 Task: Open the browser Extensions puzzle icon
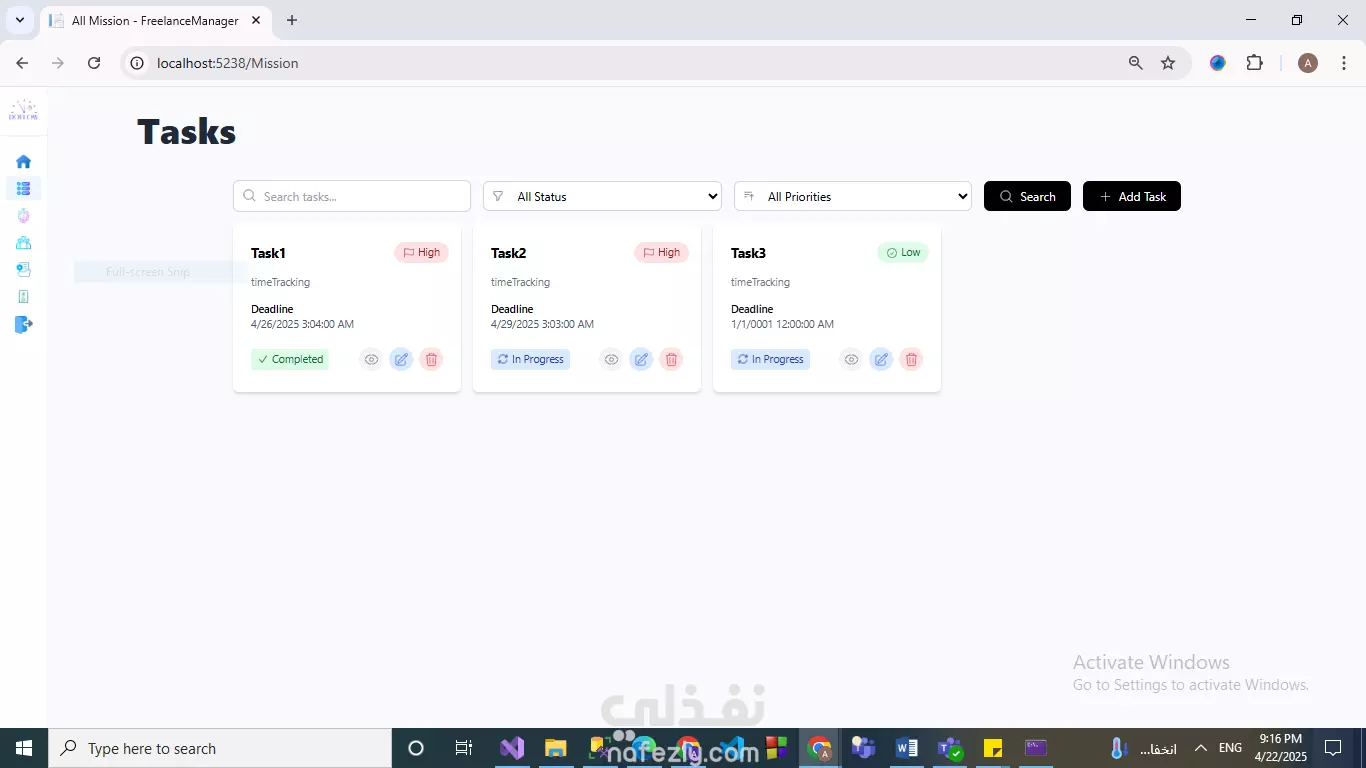point(1255,63)
